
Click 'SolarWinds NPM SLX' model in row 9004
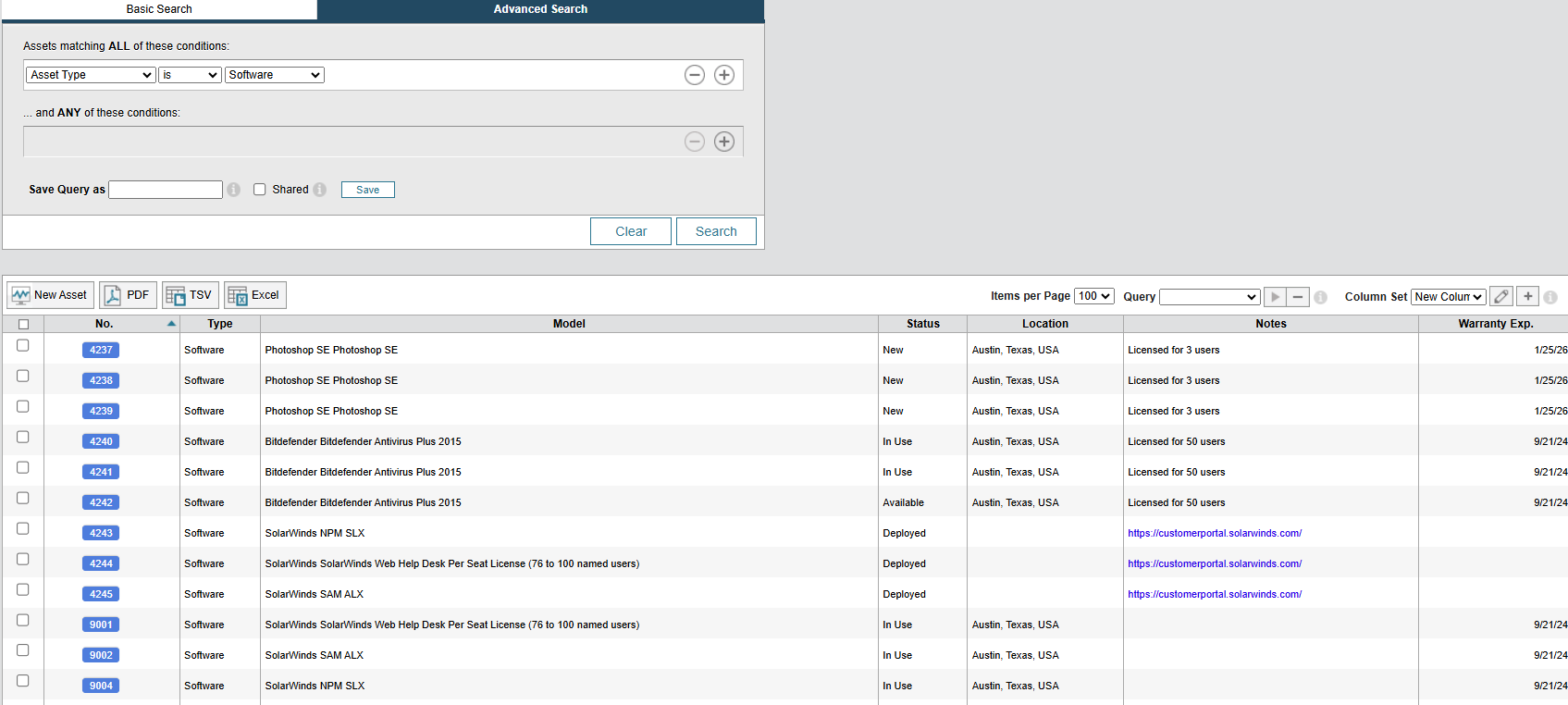315,686
